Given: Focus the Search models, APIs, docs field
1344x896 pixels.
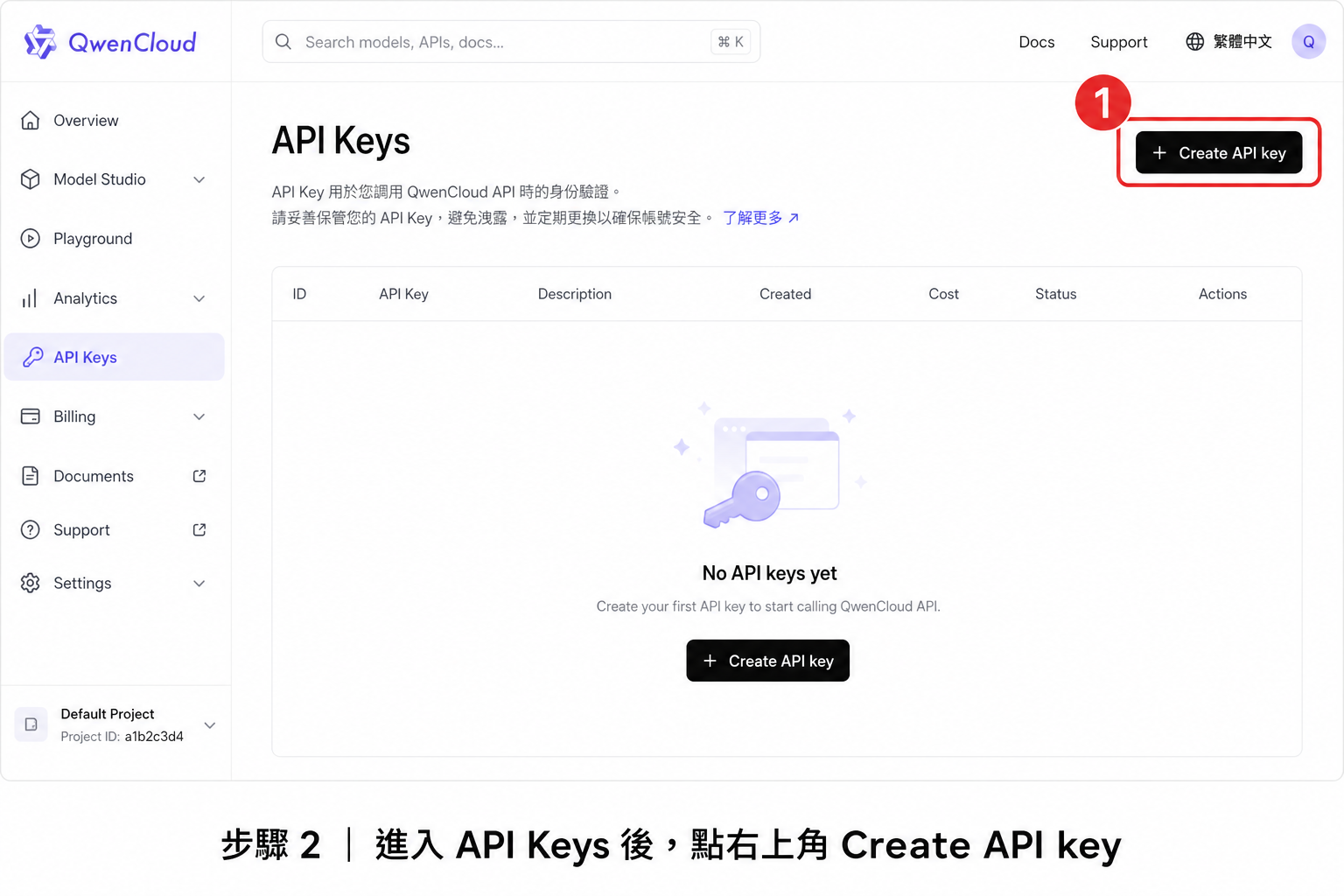Looking at the screenshot, I should coord(511,42).
